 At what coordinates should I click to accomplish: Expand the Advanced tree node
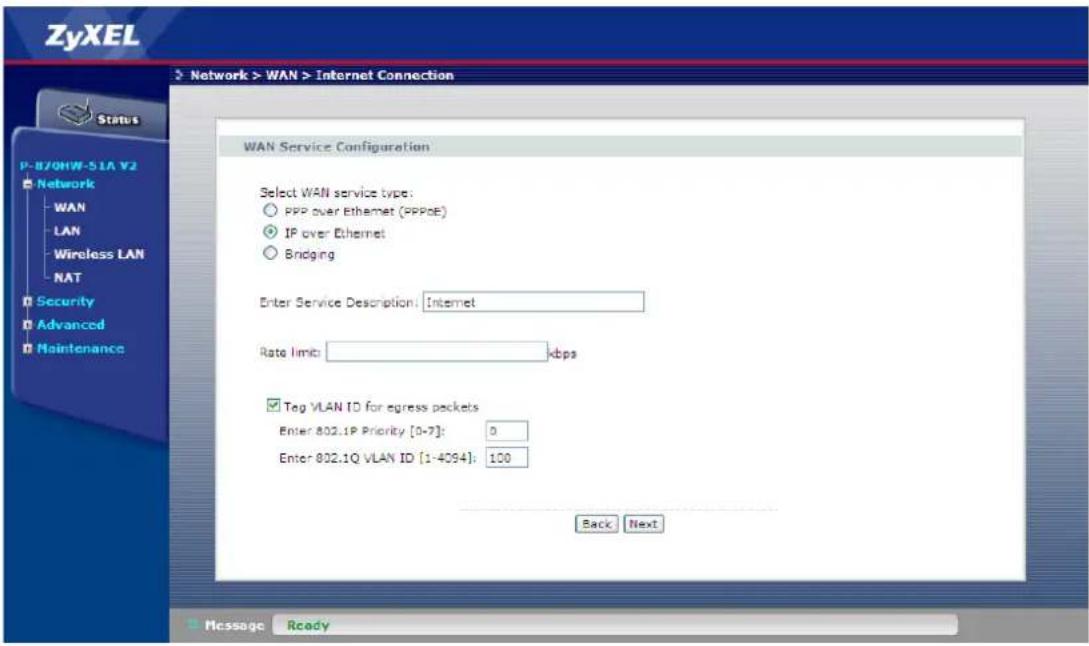pyautogui.click(x=28, y=325)
